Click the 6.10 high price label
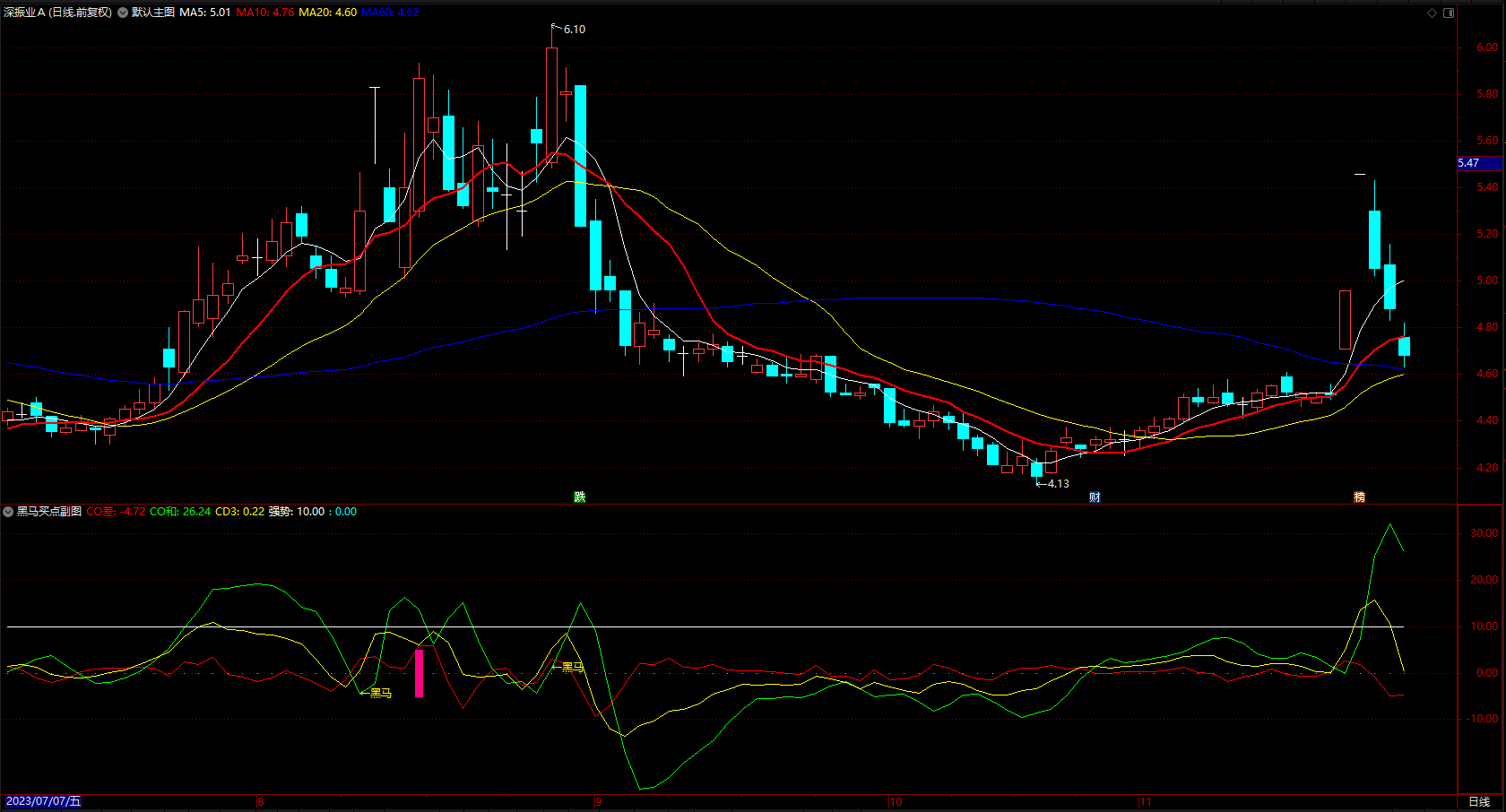This screenshot has width=1506, height=812. tap(575, 30)
